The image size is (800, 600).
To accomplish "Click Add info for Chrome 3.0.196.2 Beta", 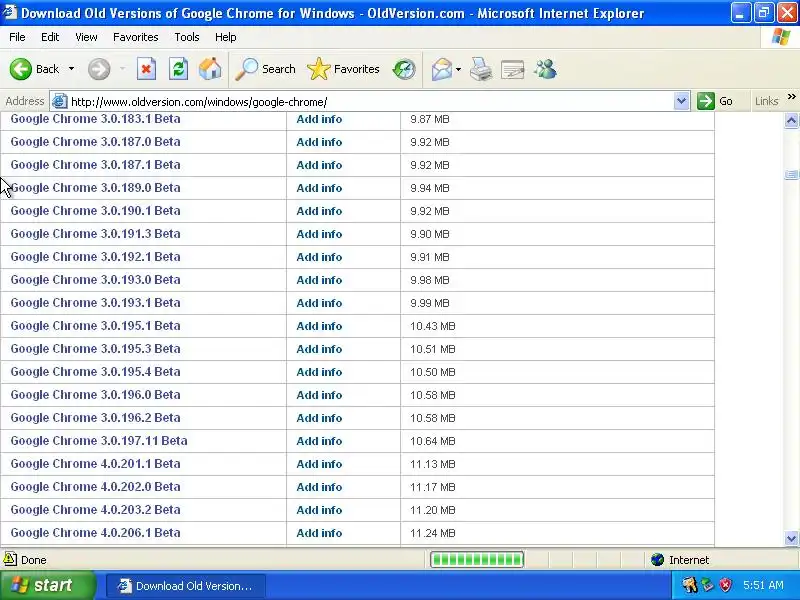I will [x=319, y=418].
